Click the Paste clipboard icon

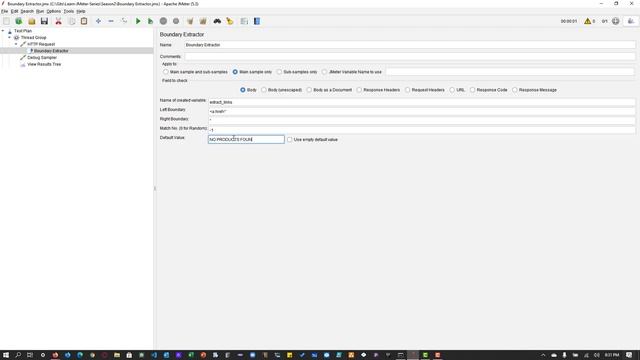84,21
